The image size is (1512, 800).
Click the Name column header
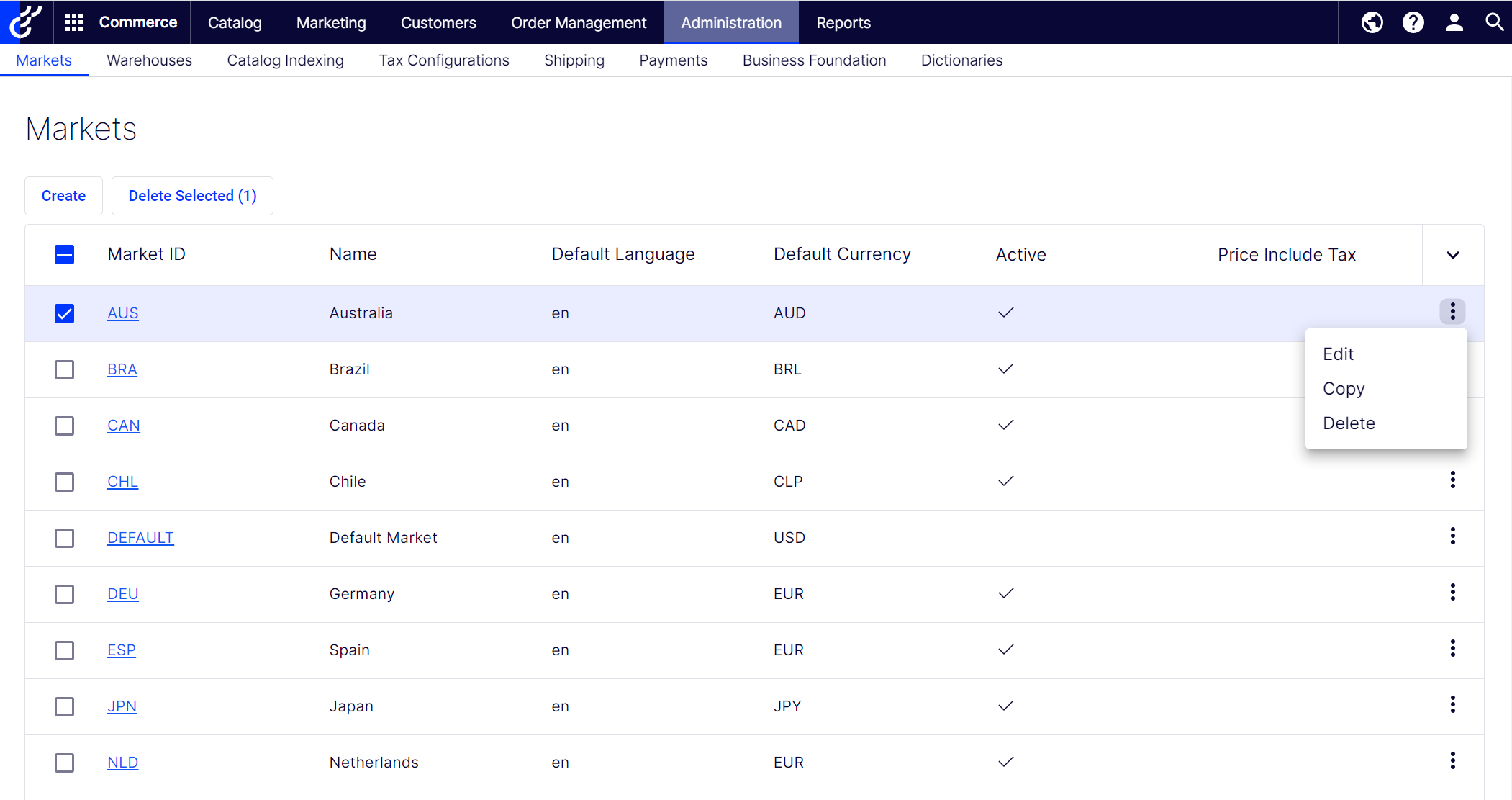pyautogui.click(x=353, y=254)
